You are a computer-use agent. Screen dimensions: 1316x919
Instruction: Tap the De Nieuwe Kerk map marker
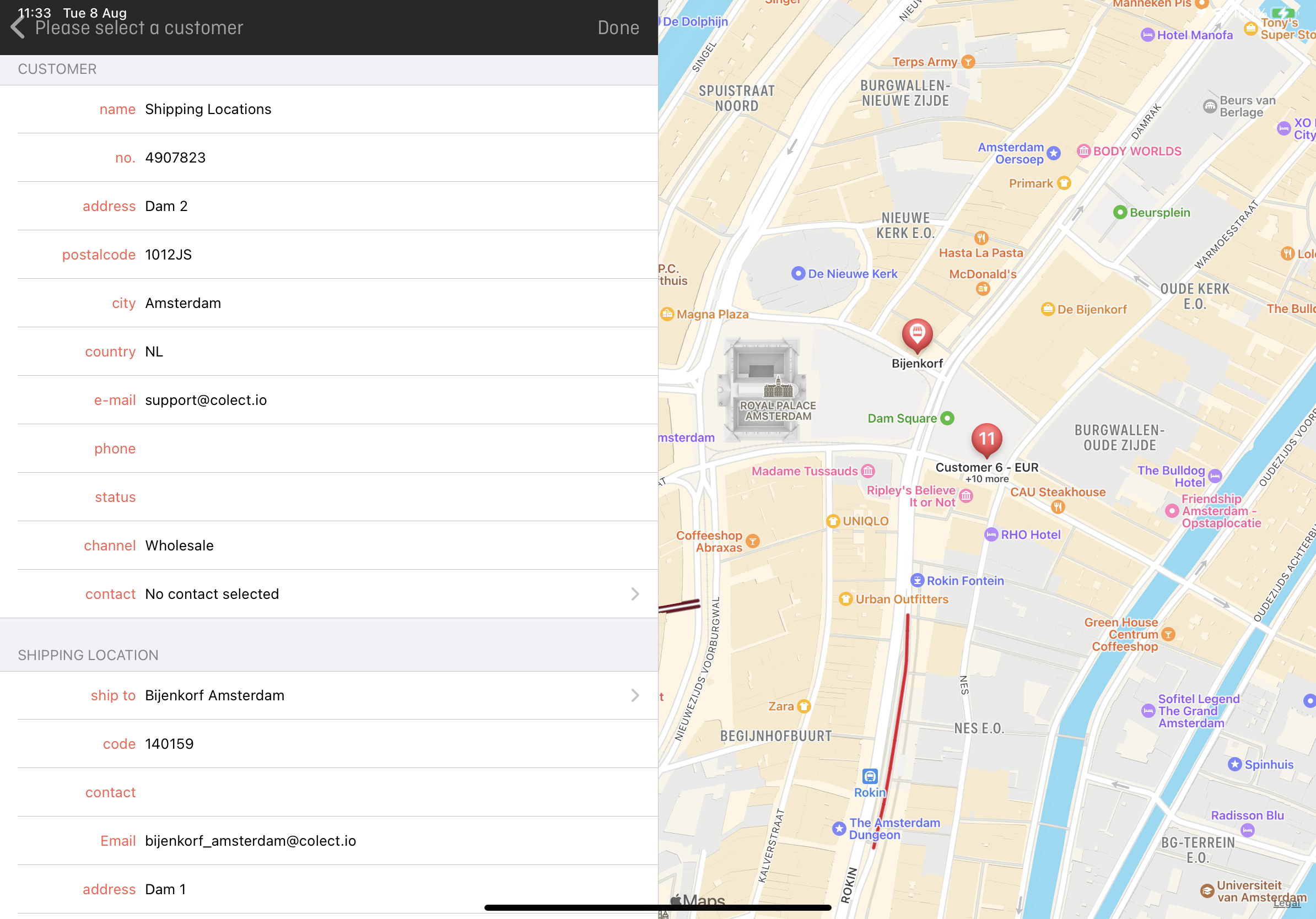tap(798, 273)
